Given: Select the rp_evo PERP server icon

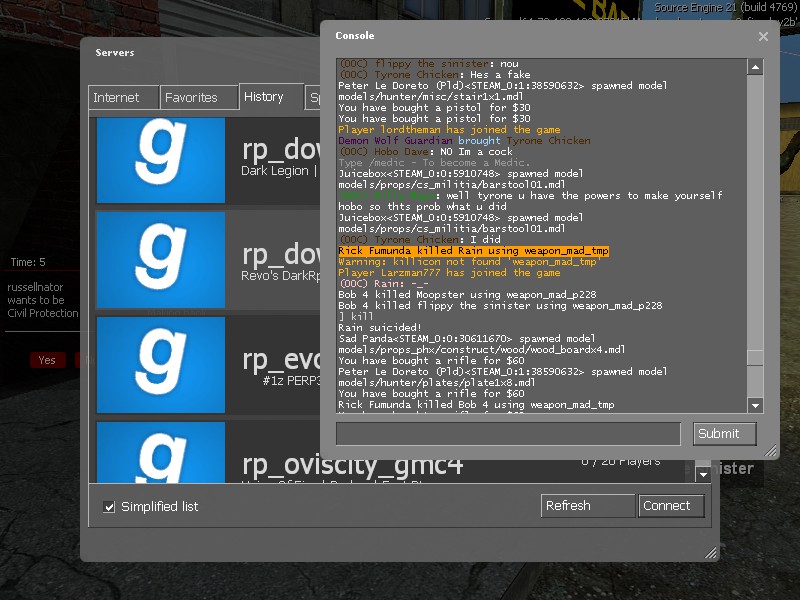Looking at the screenshot, I should tap(161, 365).
